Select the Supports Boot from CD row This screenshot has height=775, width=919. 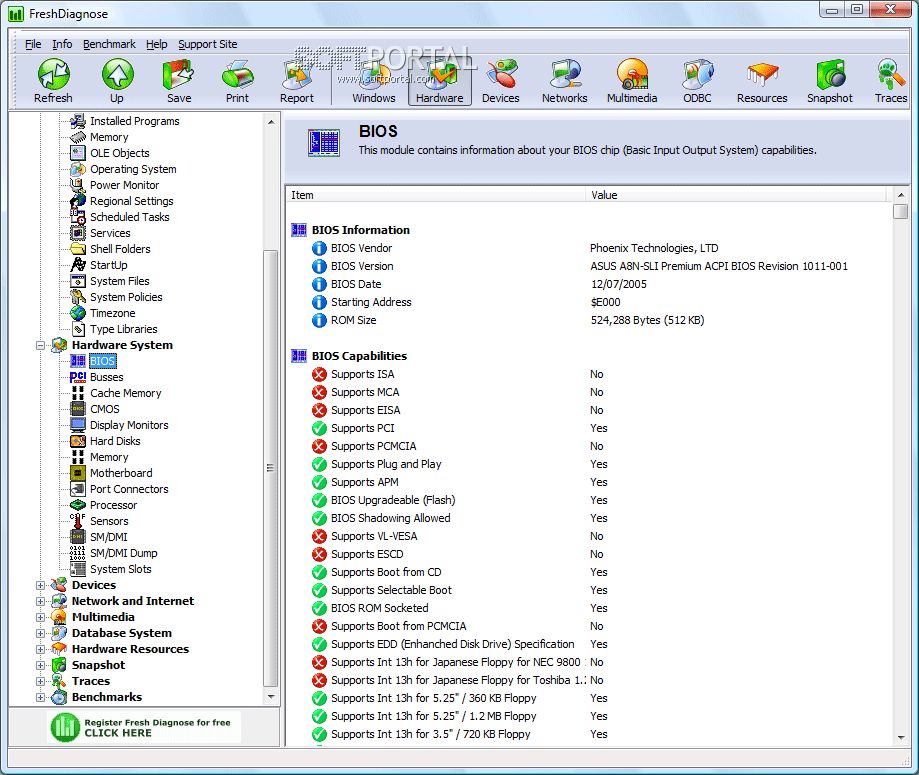pos(590,572)
